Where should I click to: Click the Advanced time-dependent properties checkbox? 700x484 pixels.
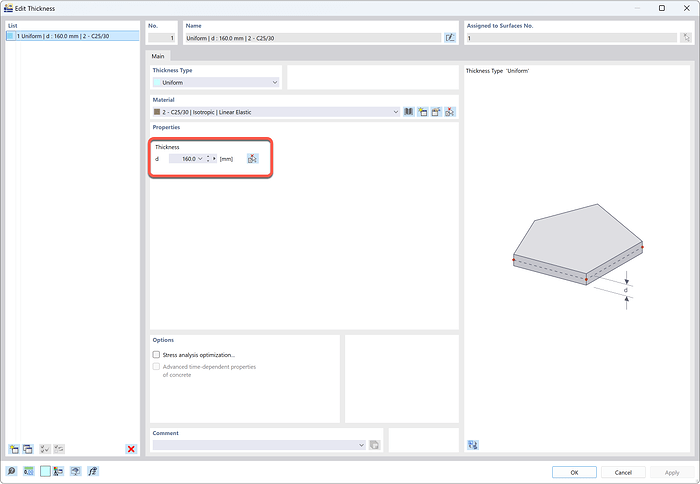pyautogui.click(x=156, y=367)
